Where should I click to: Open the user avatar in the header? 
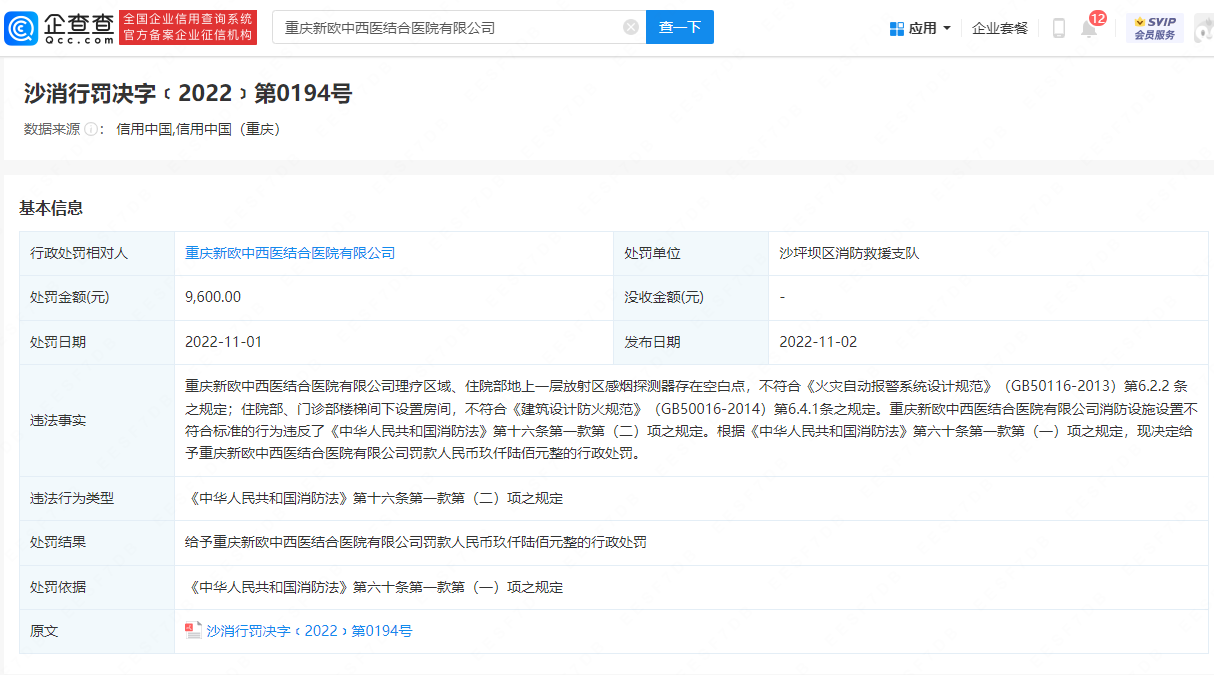coord(1204,28)
